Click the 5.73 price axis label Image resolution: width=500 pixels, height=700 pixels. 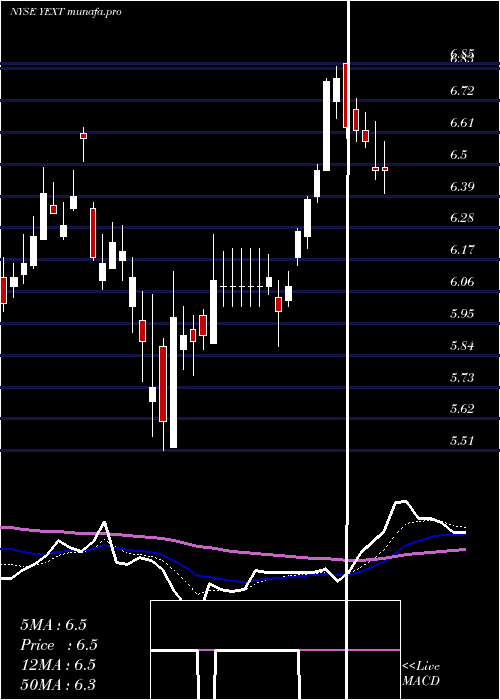click(462, 378)
